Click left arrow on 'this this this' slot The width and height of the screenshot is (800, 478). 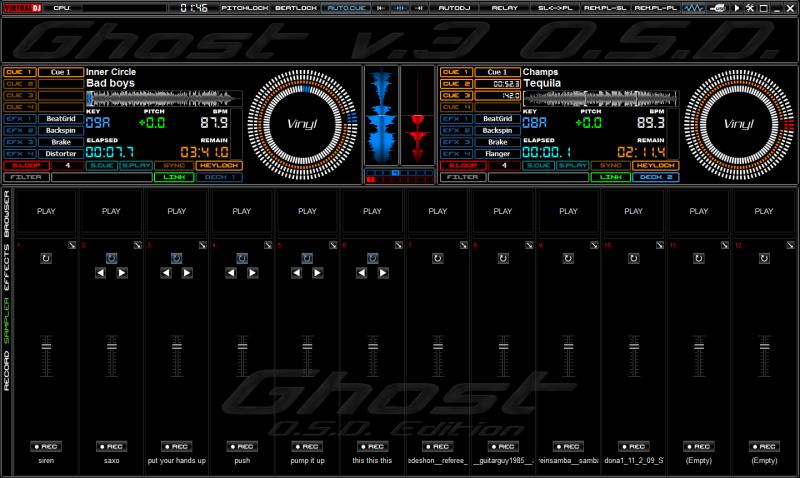point(362,273)
